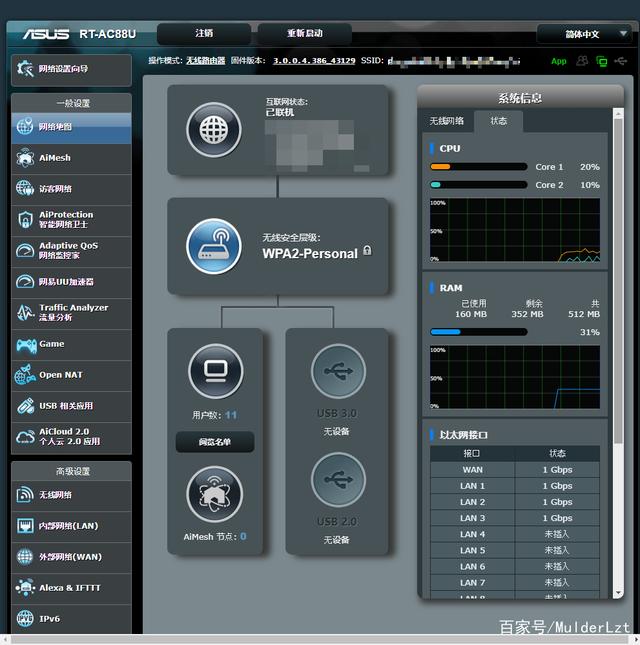Click the RAM usage graph
This screenshot has height=645, width=640.
(515, 377)
